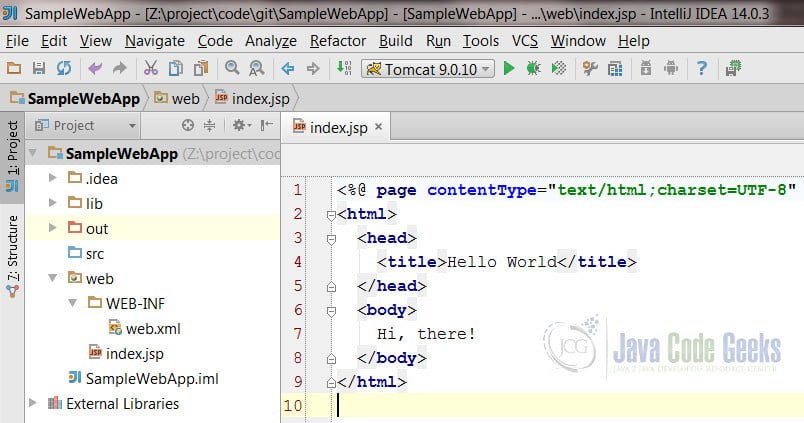The image size is (804, 423).
Task: Click the Cut scissors icon
Action: pos(151,68)
